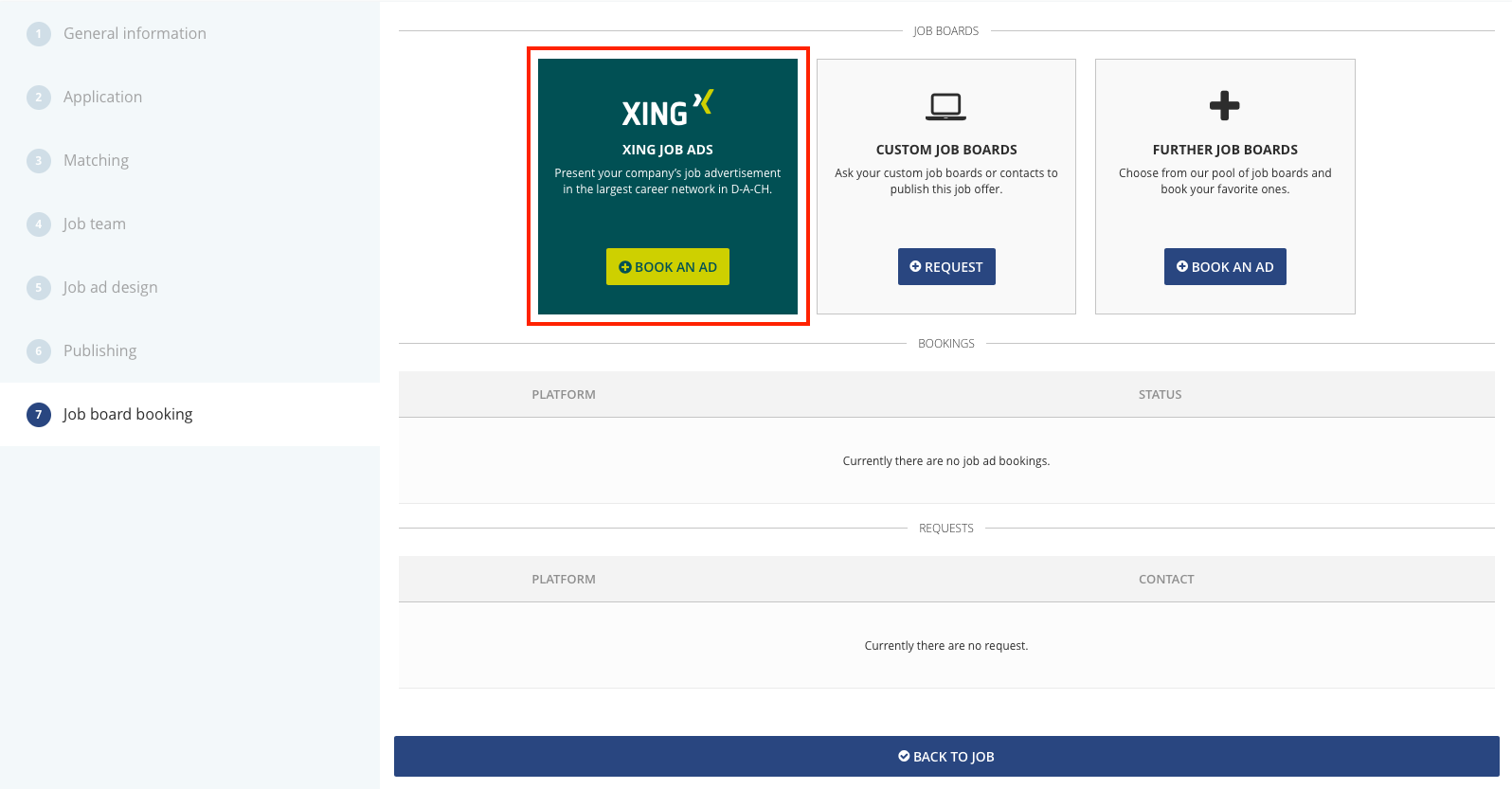The image size is (1512, 789).
Task: Select step 6 number circle for Publishing
Action: (39, 351)
